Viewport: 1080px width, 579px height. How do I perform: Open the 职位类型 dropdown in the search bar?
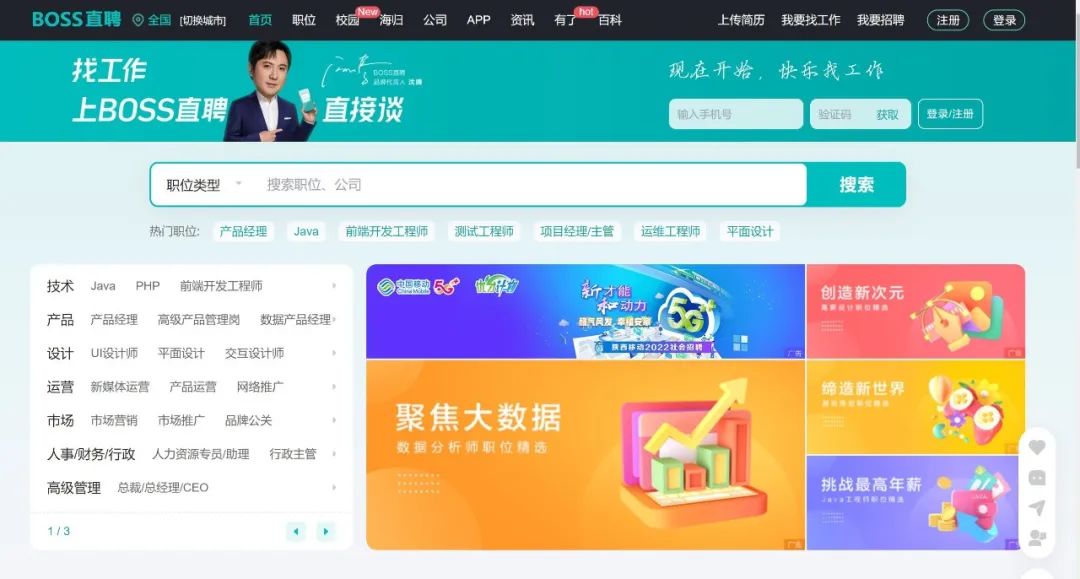coord(204,185)
